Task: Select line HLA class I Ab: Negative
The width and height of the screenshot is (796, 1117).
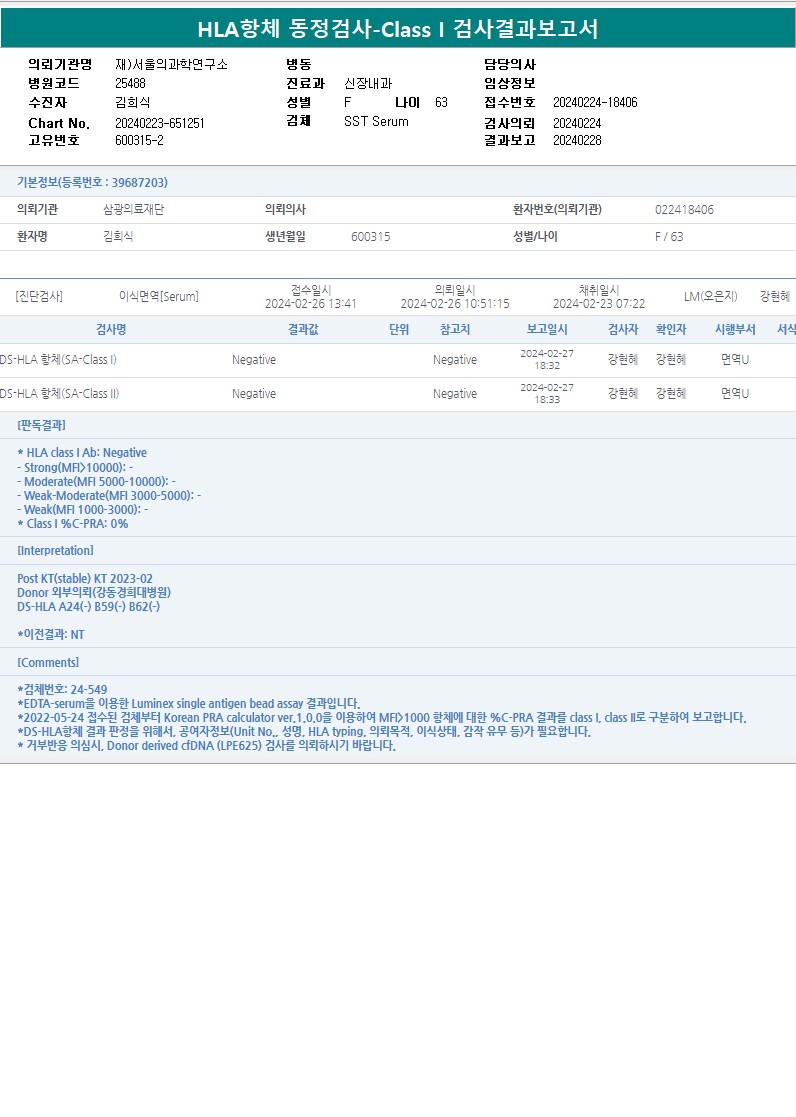Action: coord(82,452)
